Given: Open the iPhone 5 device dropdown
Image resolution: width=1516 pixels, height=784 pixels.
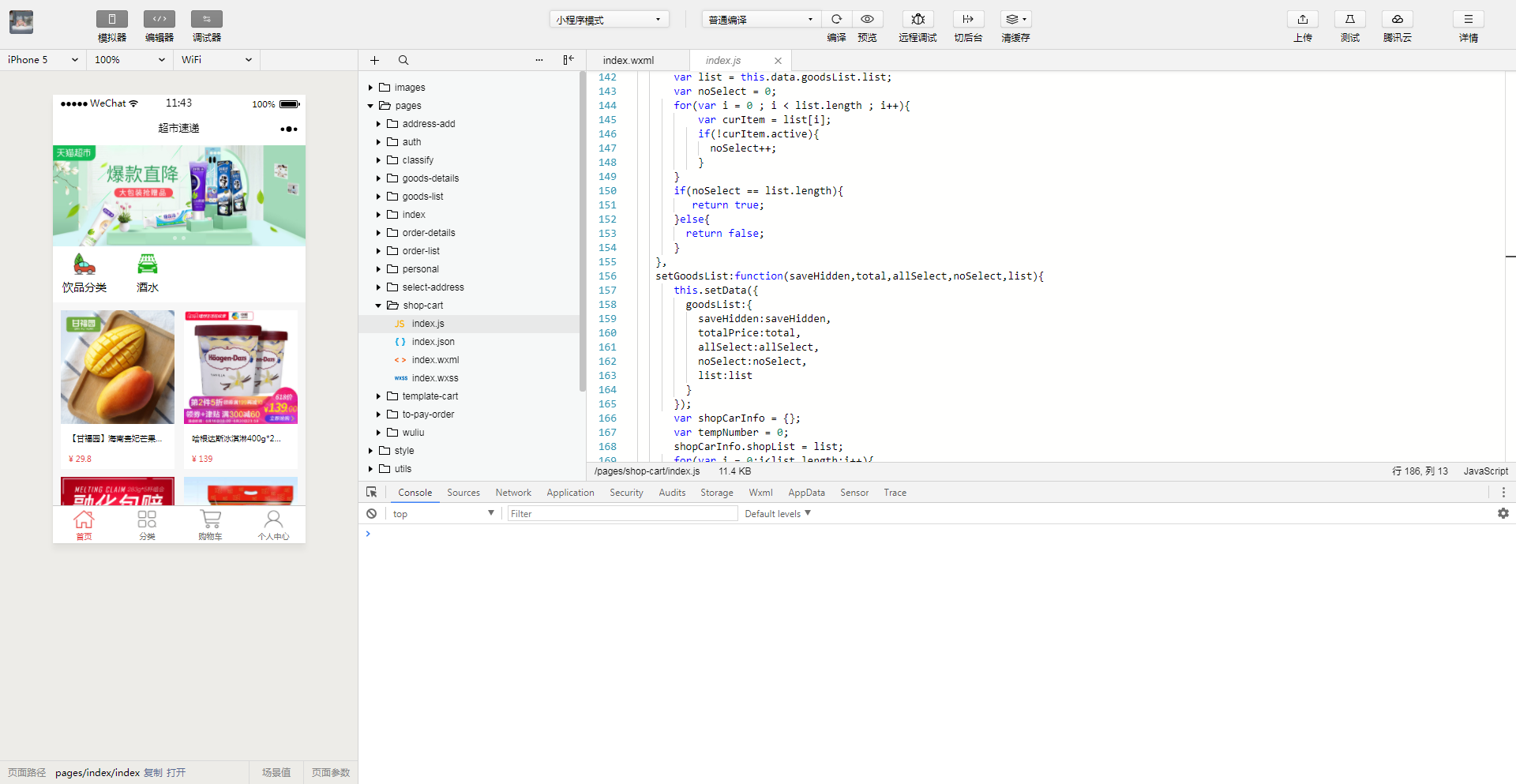Looking at the screenshot, I should point(43,60).
